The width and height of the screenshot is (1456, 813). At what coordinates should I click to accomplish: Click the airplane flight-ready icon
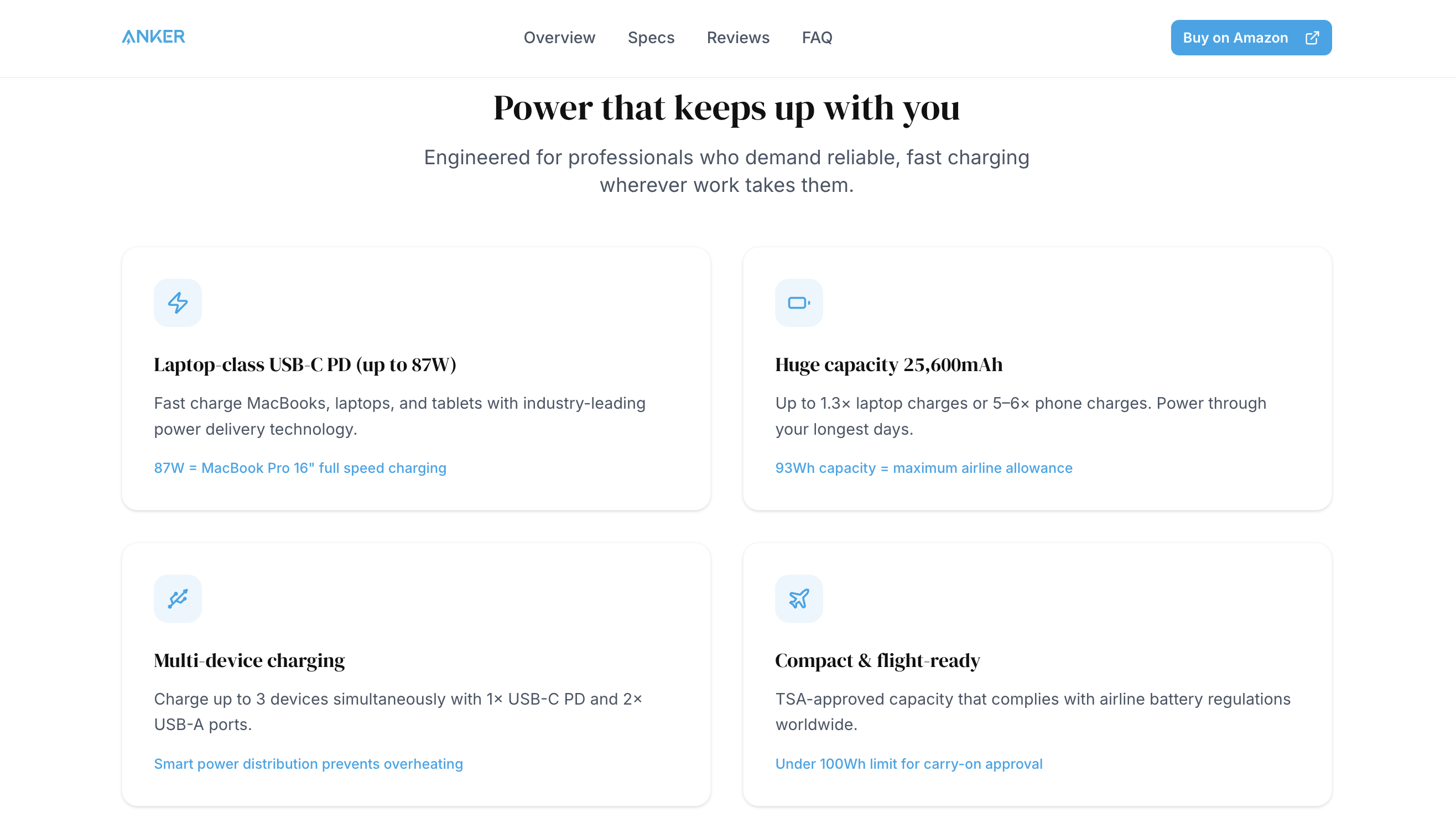(799, 598)
